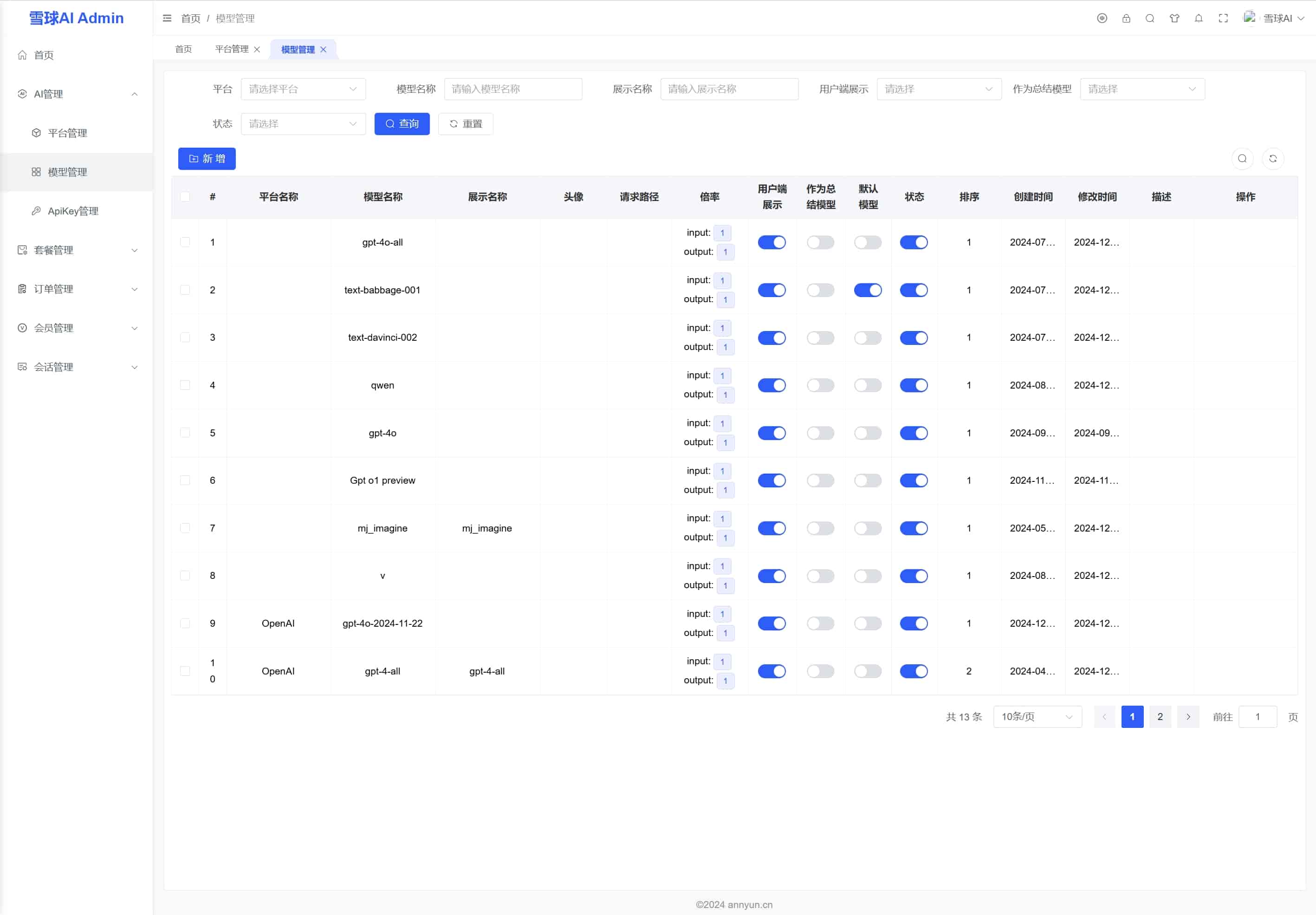The width and height of the screenshot is (1316, 915).
Task: Click the lock screen icon
Action: click(1126, 19)
